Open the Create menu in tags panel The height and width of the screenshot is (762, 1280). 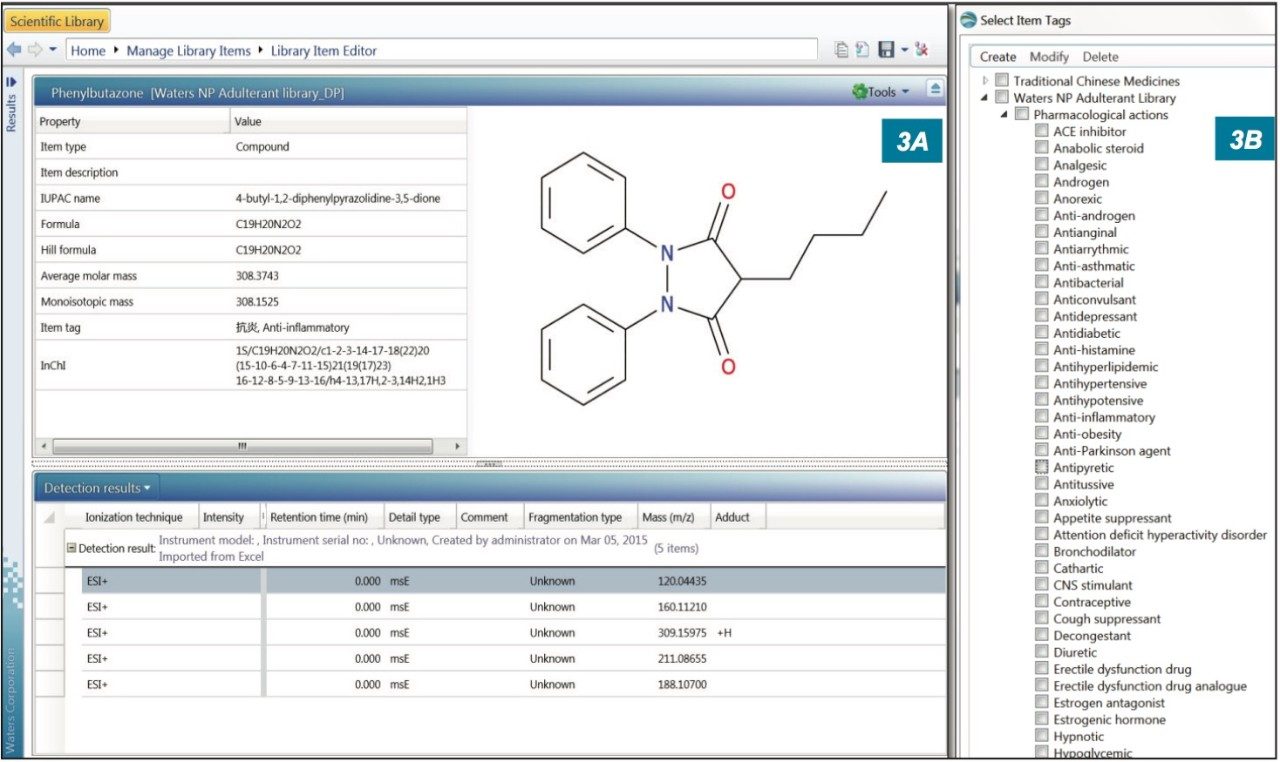997,57
